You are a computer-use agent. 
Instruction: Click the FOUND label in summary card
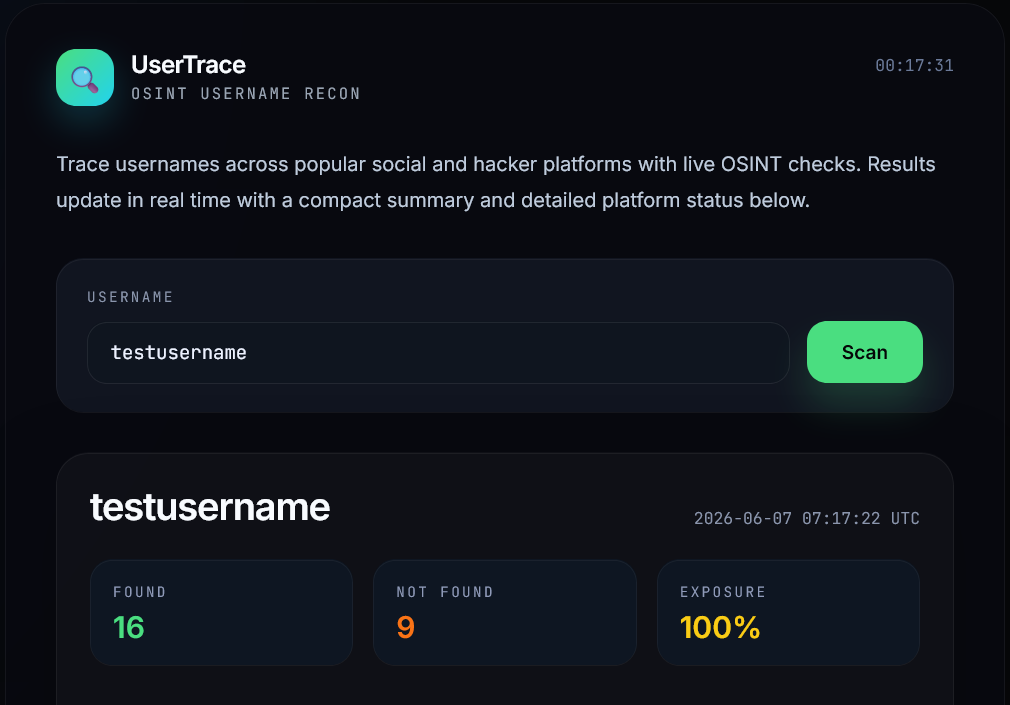[140, 592]
